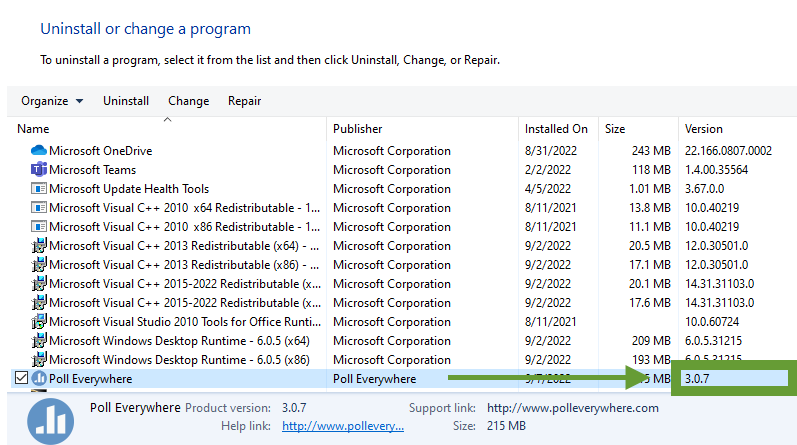The image size is (797, 445).
Task: Click the 243 MB size value
Action: click(x=651, y=151)
